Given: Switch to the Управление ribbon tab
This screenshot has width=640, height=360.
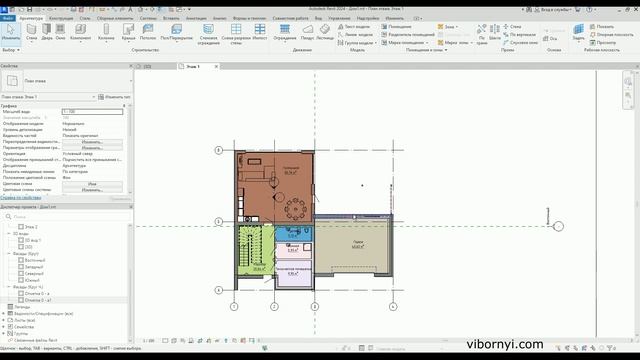Looking at the screenshot, I should pyautogui.click(x=339, y=18).
